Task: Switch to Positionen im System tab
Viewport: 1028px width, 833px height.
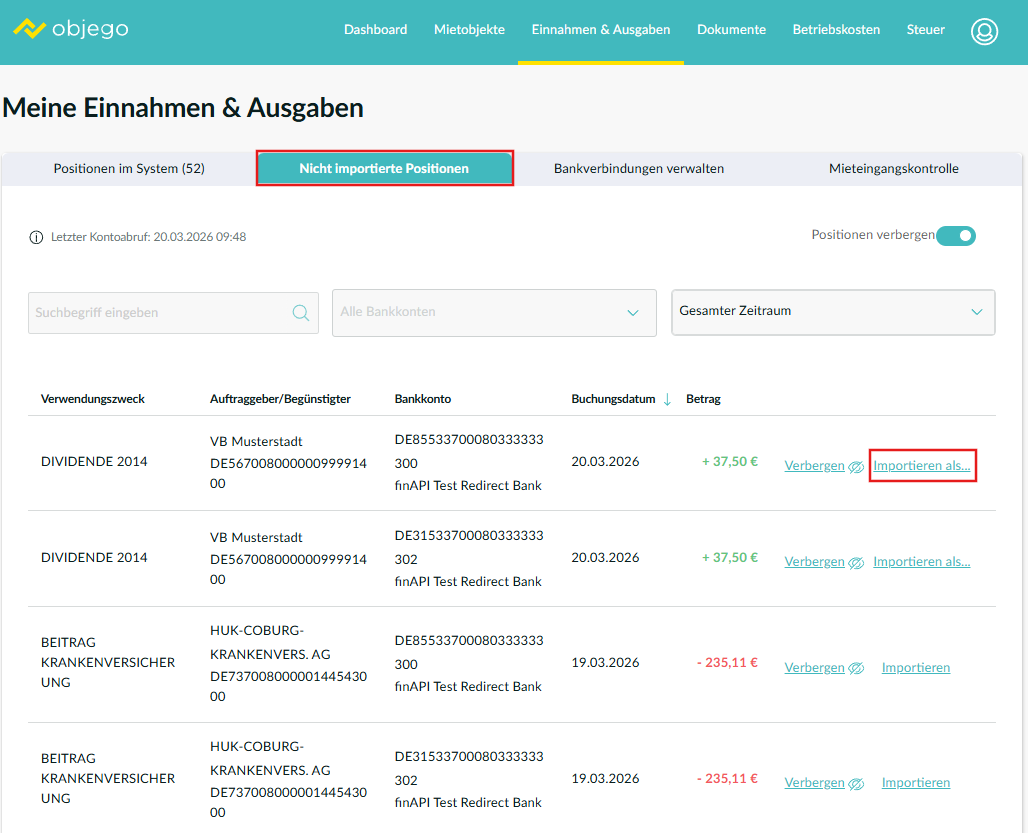Action: click(x=129, y=169)
